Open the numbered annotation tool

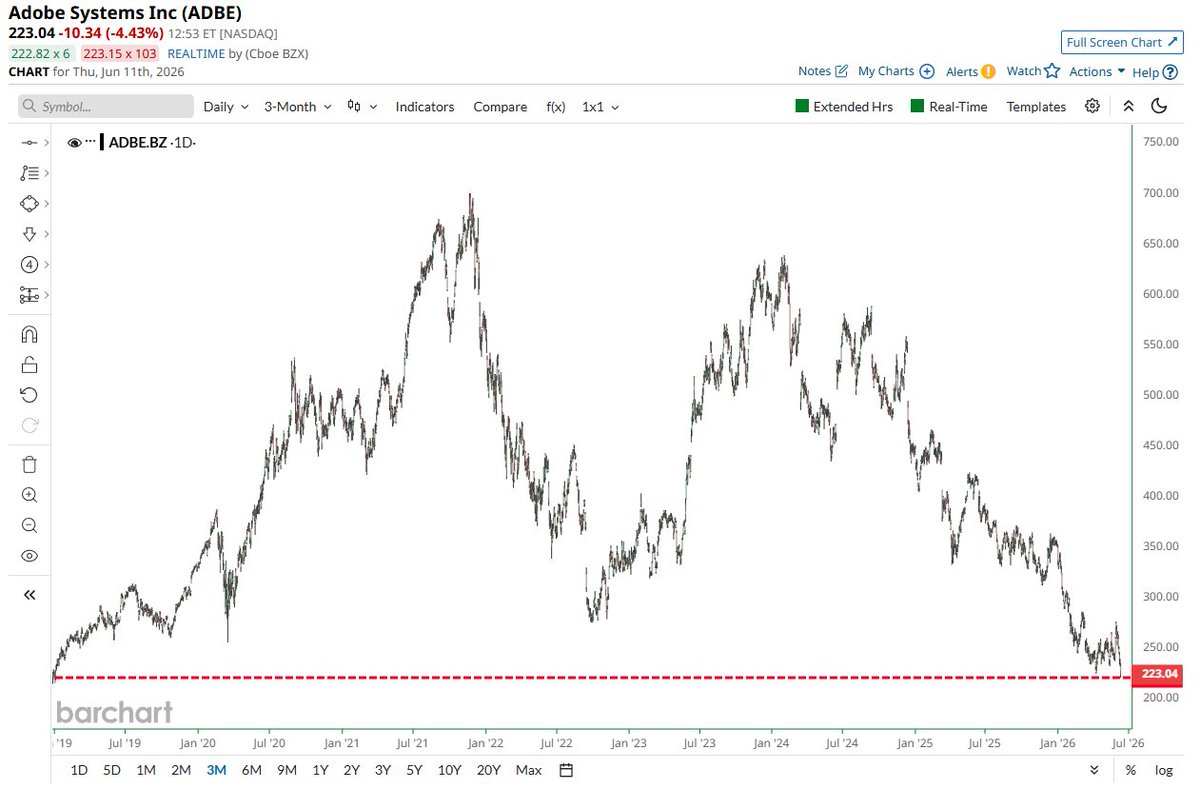click(29, 265)
